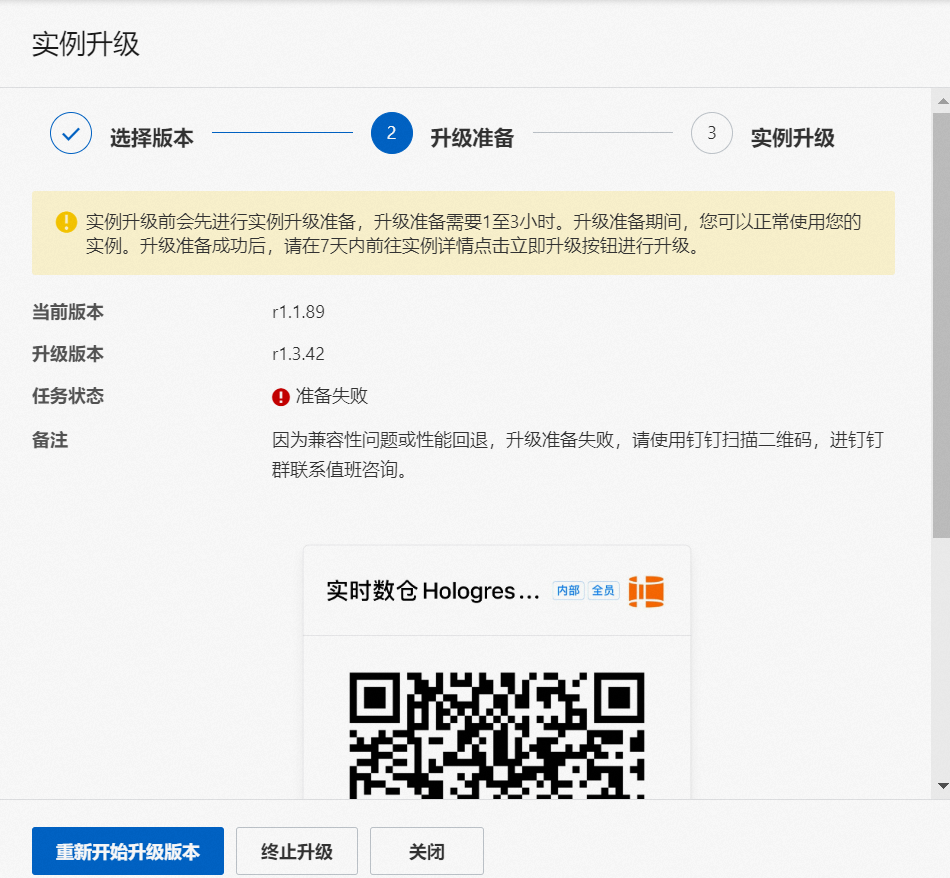
Task: Click the scrollbar down arrow
Action: 943,786
